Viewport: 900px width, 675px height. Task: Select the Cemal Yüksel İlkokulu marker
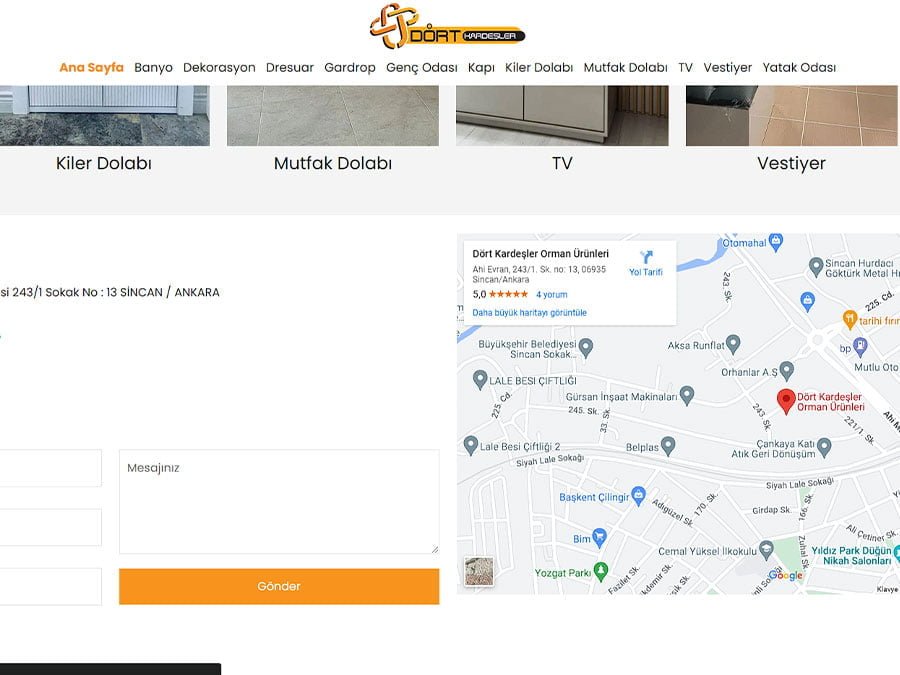coord(766,550)
